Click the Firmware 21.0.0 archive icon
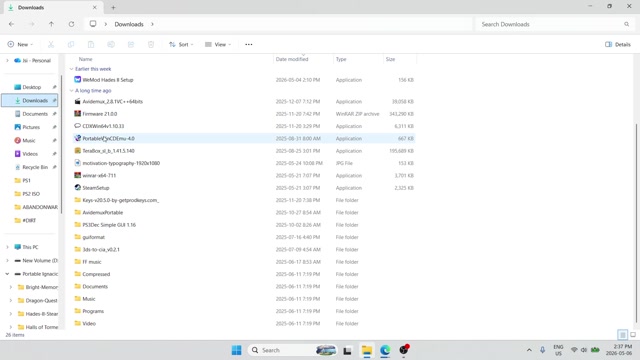640x360 pixels. [x=78, y=113]
